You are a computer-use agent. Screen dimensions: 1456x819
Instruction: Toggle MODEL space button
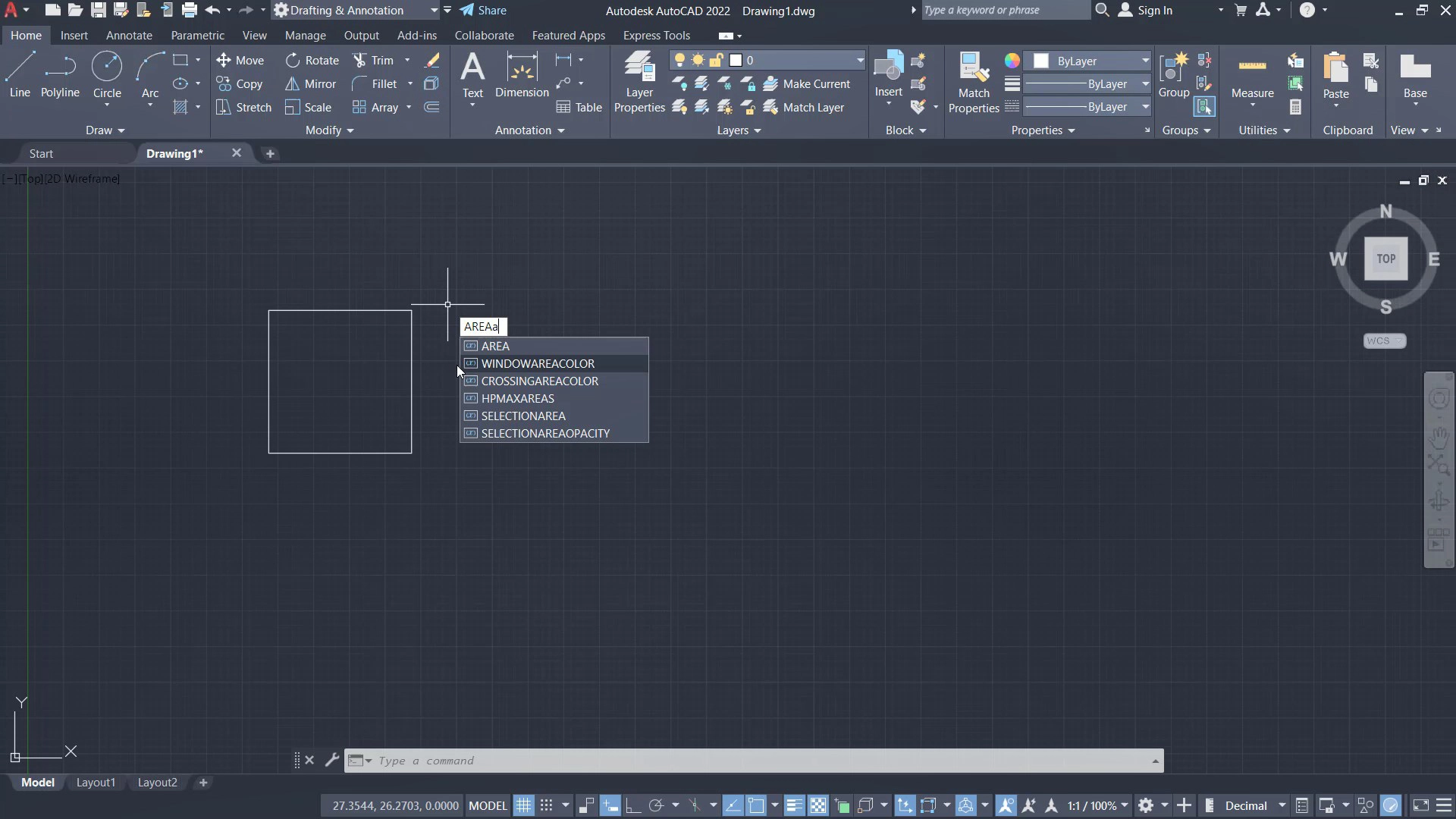click(x=488, y=805)
